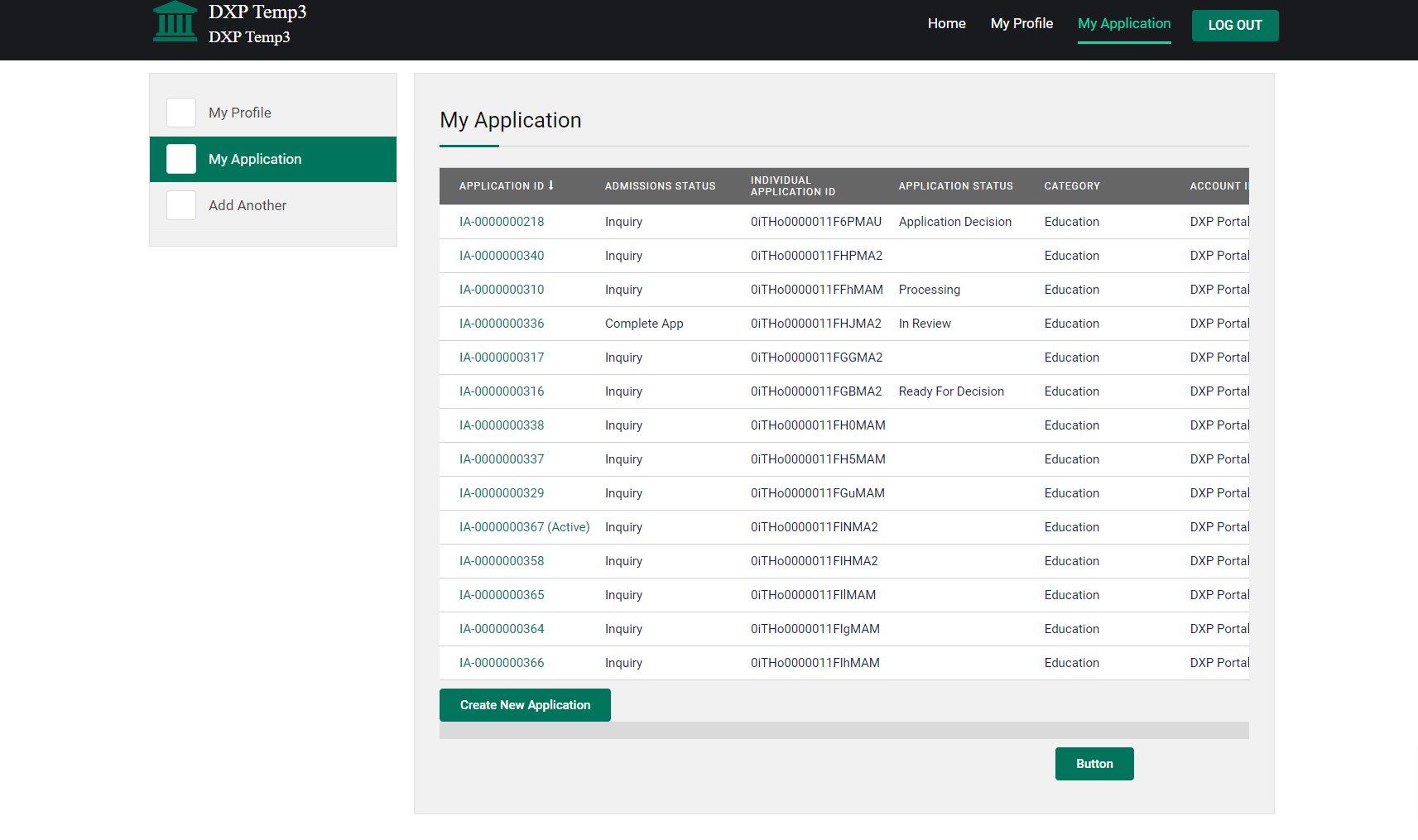The width and height of the screenshot is (1418, 840).
Task: Click the sort arrow on Application ID column
Action: click(x=551, y=185)
